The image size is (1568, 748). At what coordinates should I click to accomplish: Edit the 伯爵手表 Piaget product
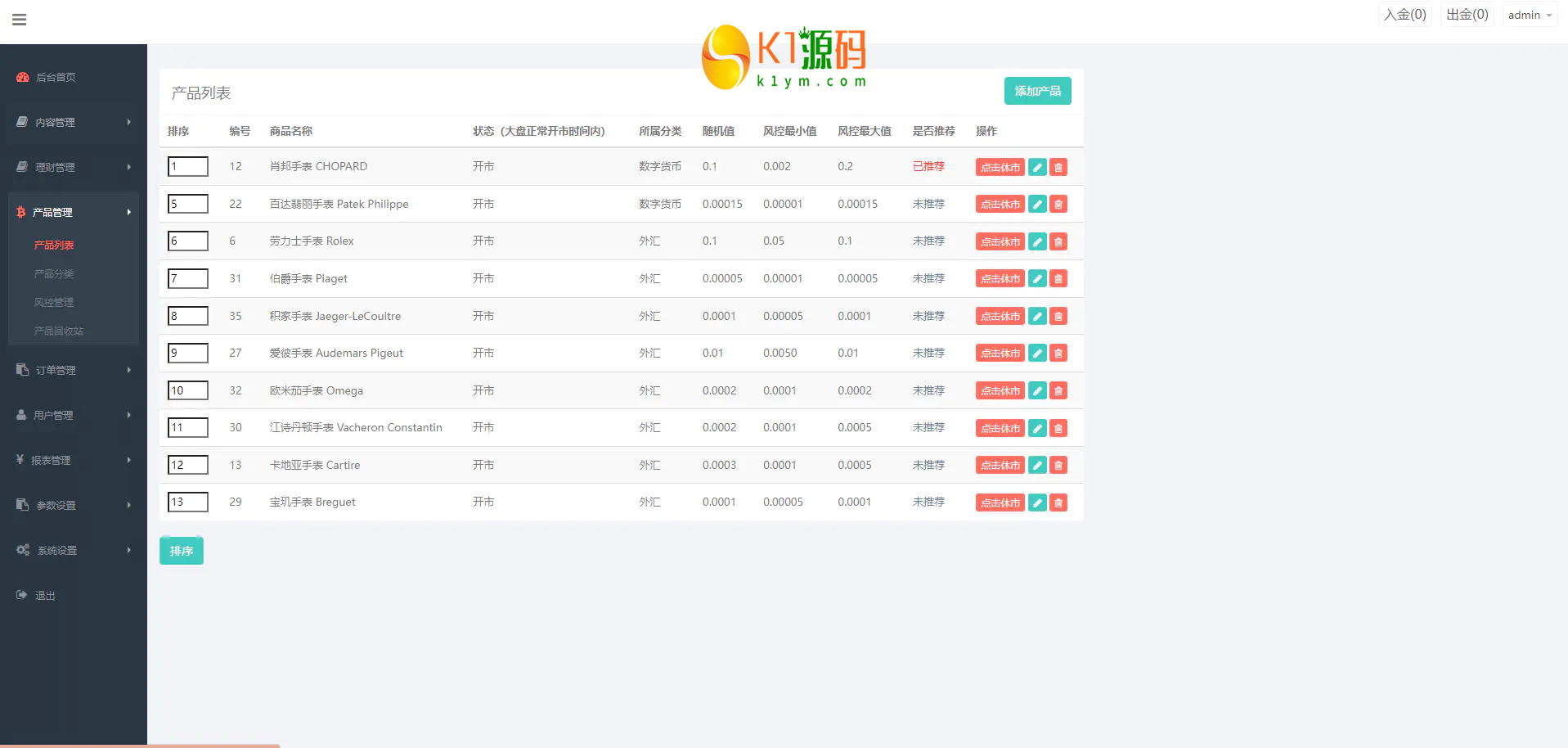click(1037, 279)
